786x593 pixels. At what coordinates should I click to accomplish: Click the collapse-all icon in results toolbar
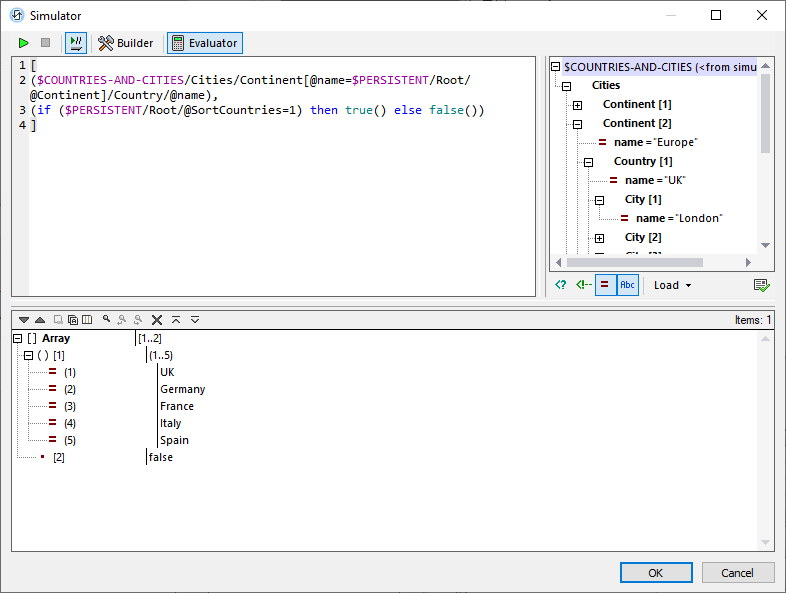176,320
